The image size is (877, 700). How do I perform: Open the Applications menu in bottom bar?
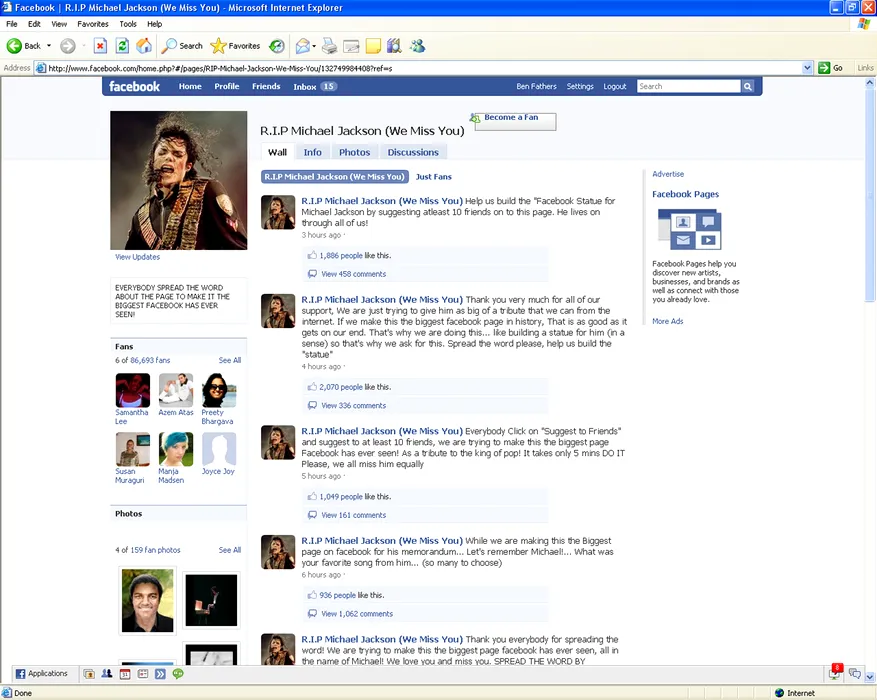(x=41, y=674)
